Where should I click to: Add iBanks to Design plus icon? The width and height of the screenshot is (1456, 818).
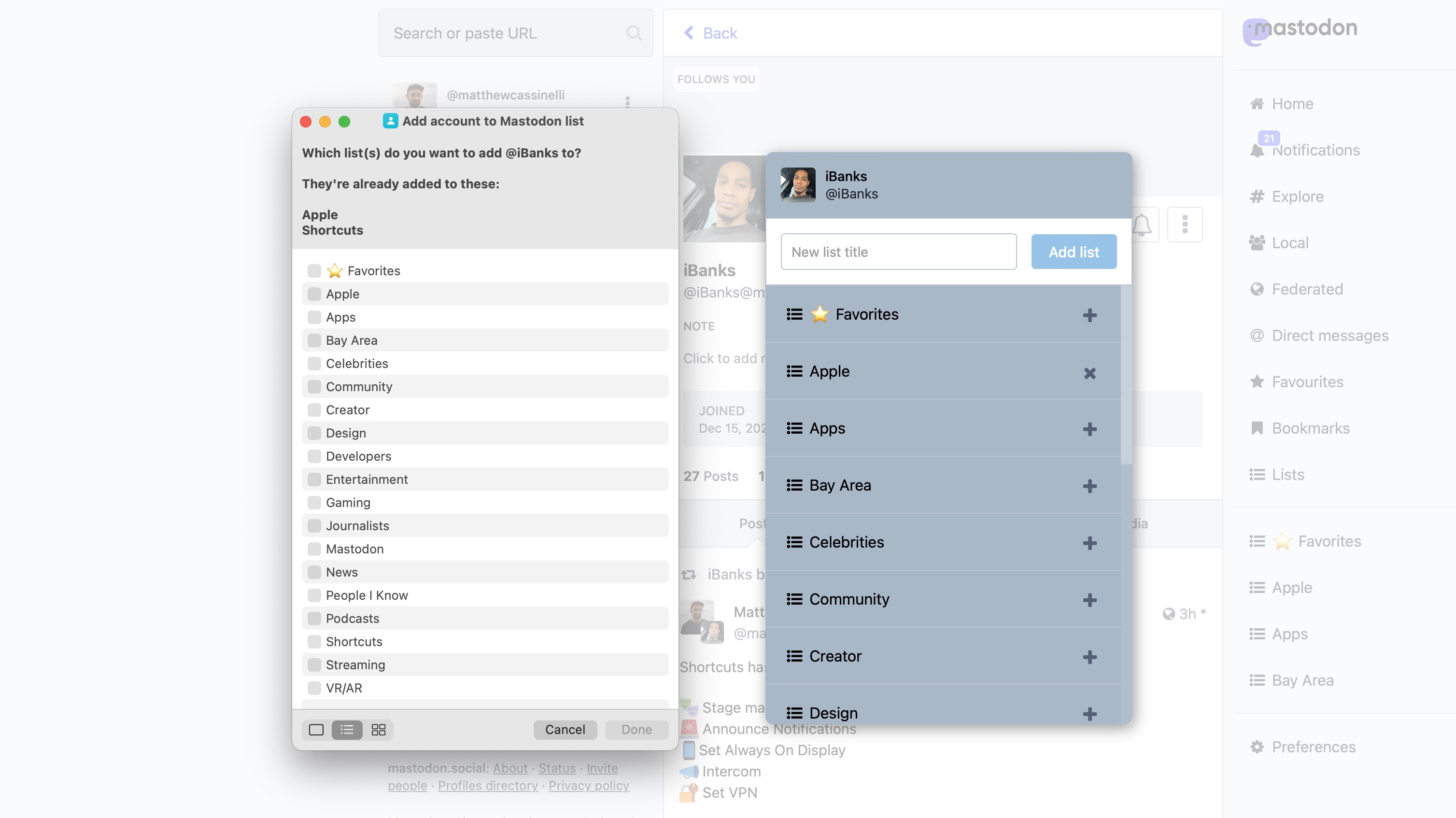click(1090, 714)
